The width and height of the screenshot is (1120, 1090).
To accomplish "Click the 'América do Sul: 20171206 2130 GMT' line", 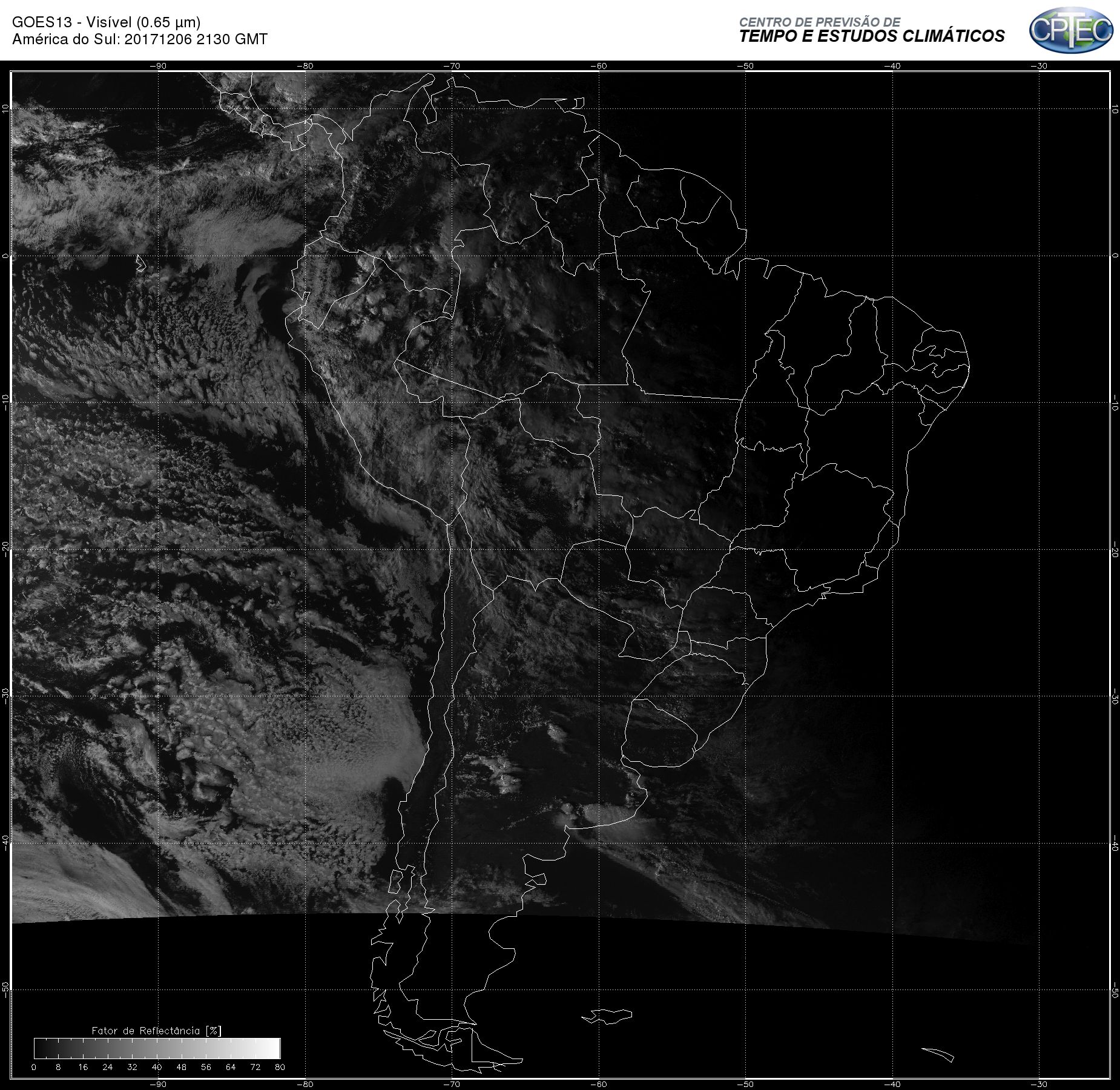I will pos(140,39).
